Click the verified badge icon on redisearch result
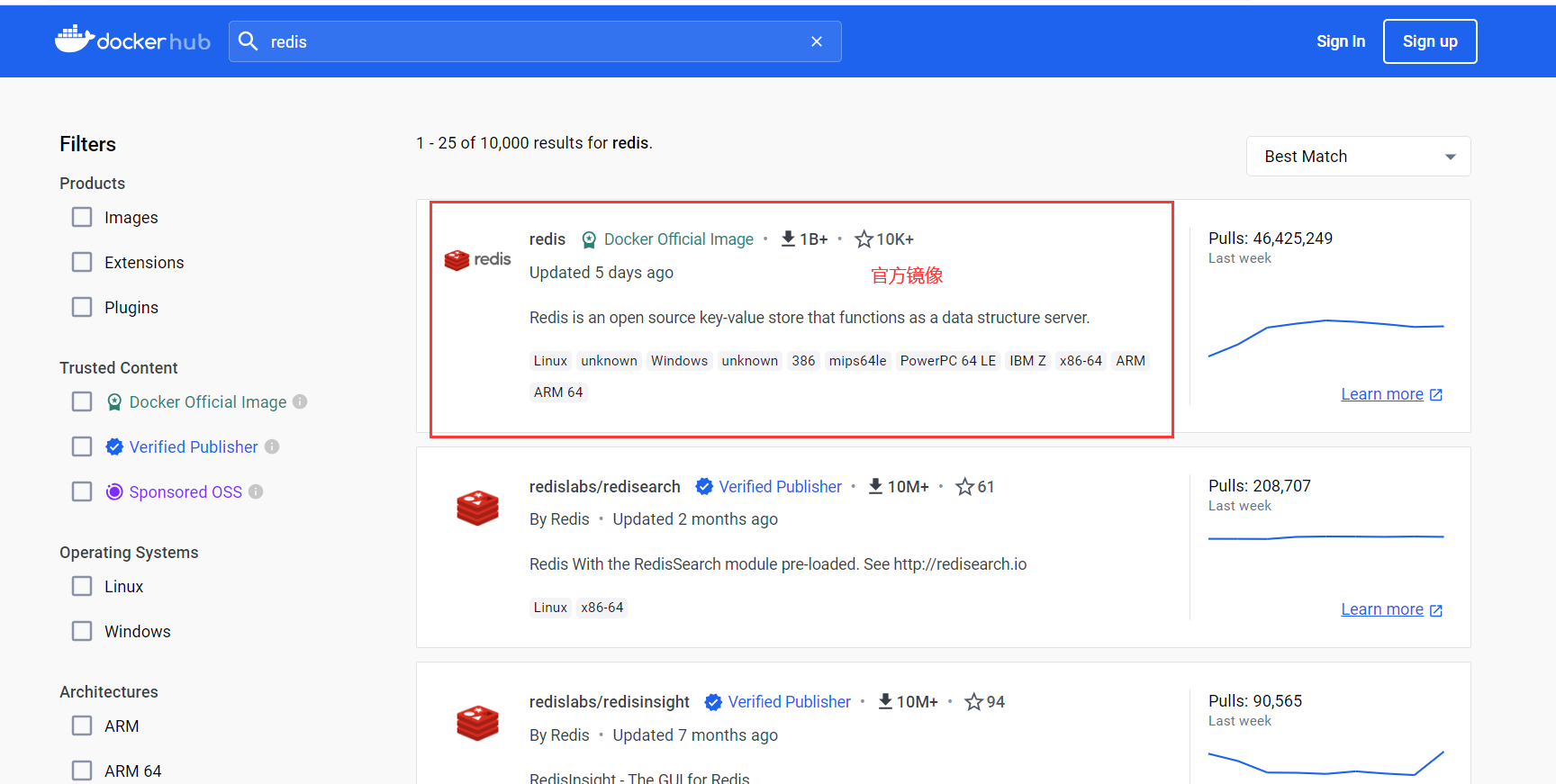1556x784 pixels. (704, 487)
